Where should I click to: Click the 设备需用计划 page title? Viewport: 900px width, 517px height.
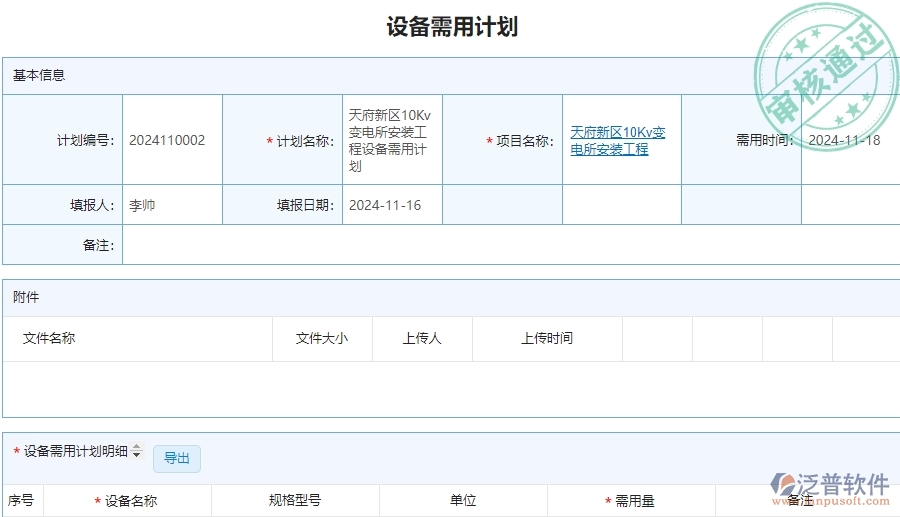pos(452,27)
